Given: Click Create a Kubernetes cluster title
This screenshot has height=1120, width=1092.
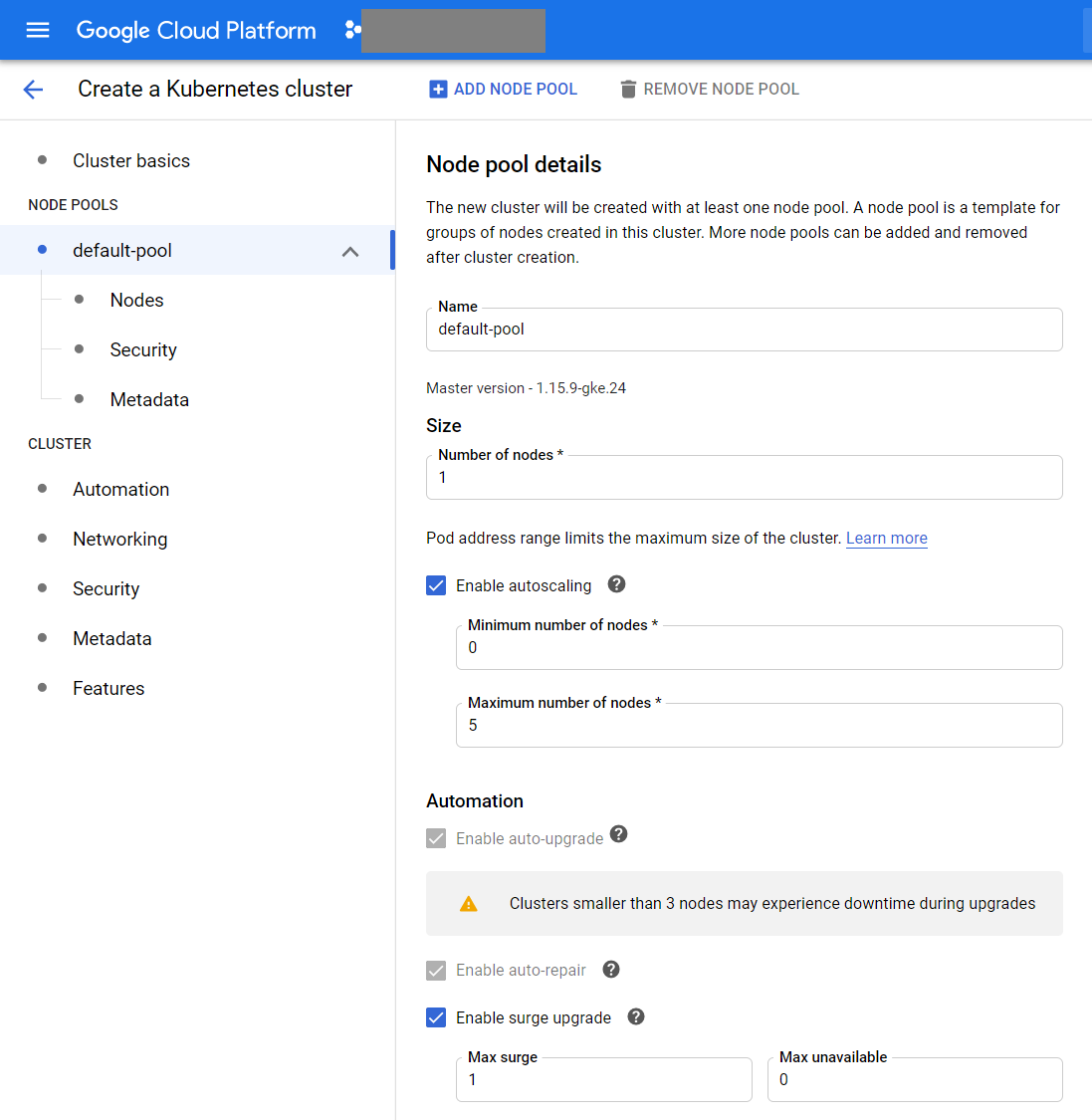Looking at the screenshot, I should [x=215, y=90].
